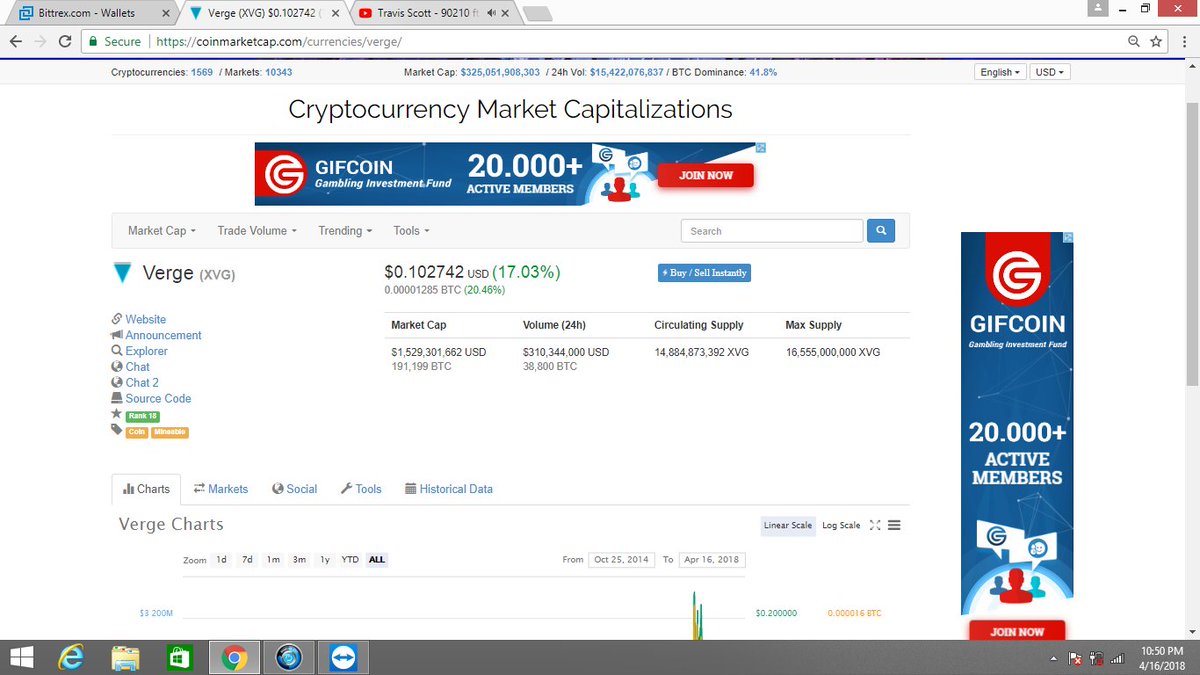Set chart zoom to 3m
This screenshot has height=675, width=1200.
pos(299,560)
